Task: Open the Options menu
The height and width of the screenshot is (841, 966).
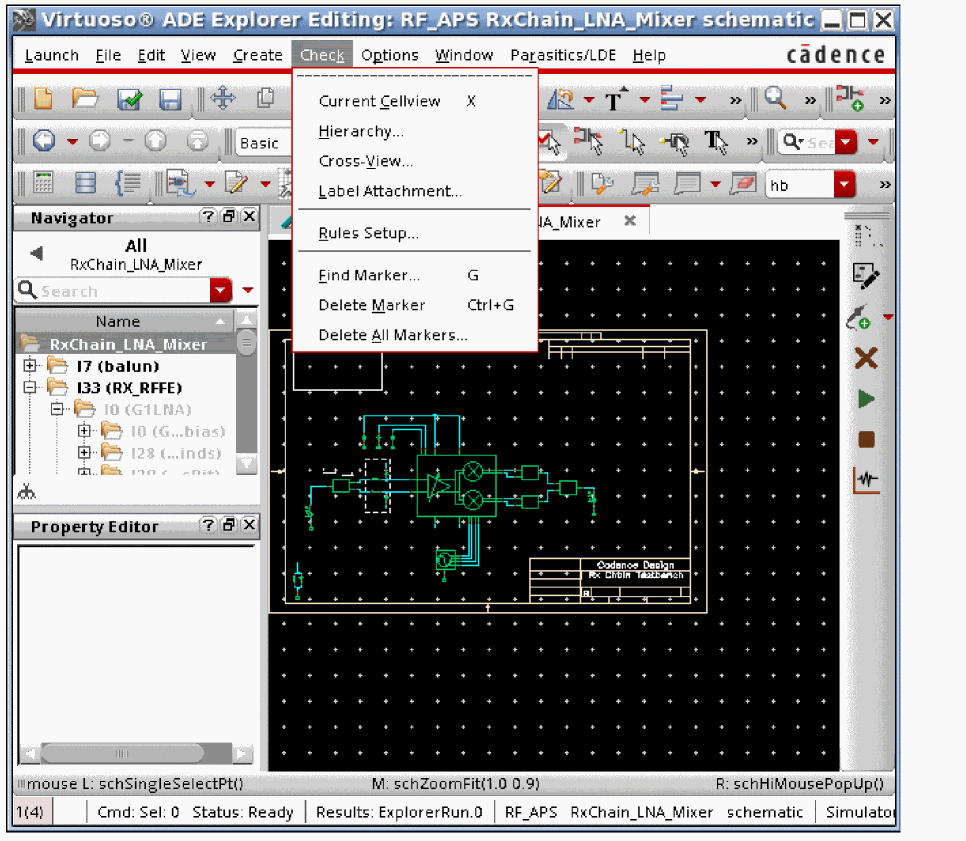Action: coord(390,56)
